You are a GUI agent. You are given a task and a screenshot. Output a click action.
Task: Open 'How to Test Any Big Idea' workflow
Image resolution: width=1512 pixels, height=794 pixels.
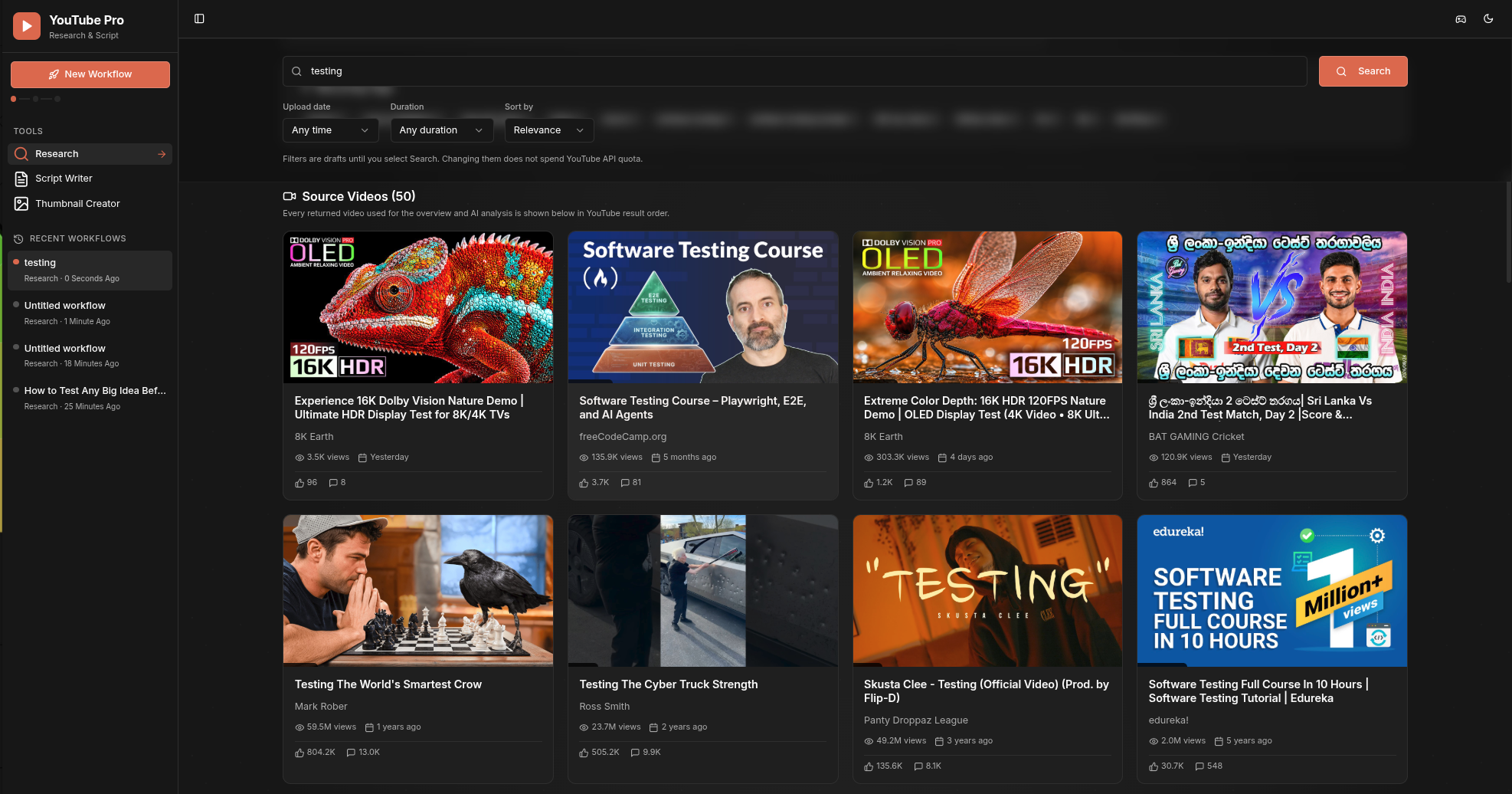click(90, 398)
